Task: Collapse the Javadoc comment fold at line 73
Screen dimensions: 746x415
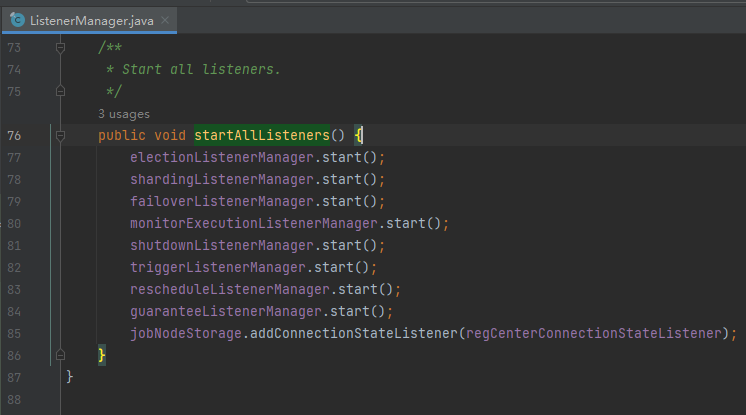Action: [60, 48]
